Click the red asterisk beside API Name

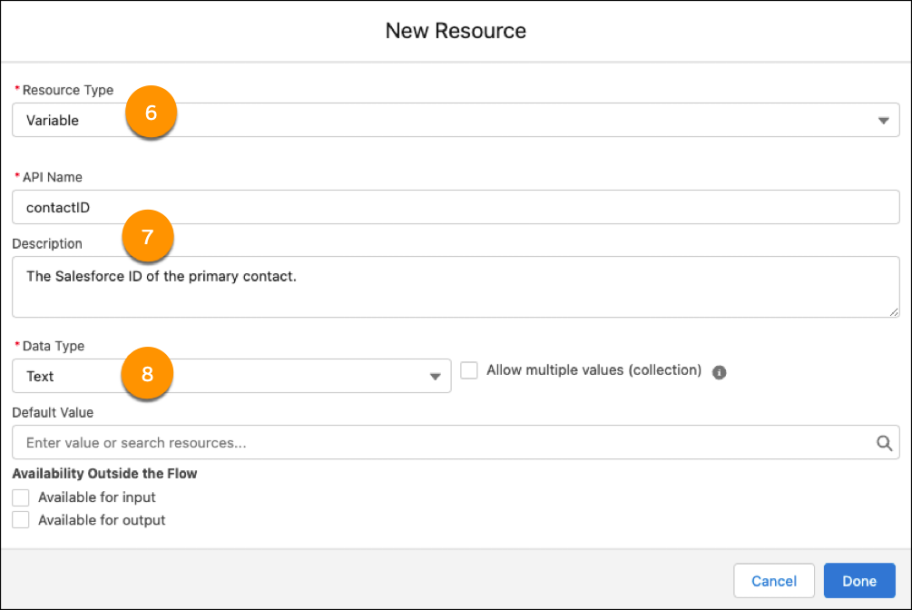tap(17, 176)
